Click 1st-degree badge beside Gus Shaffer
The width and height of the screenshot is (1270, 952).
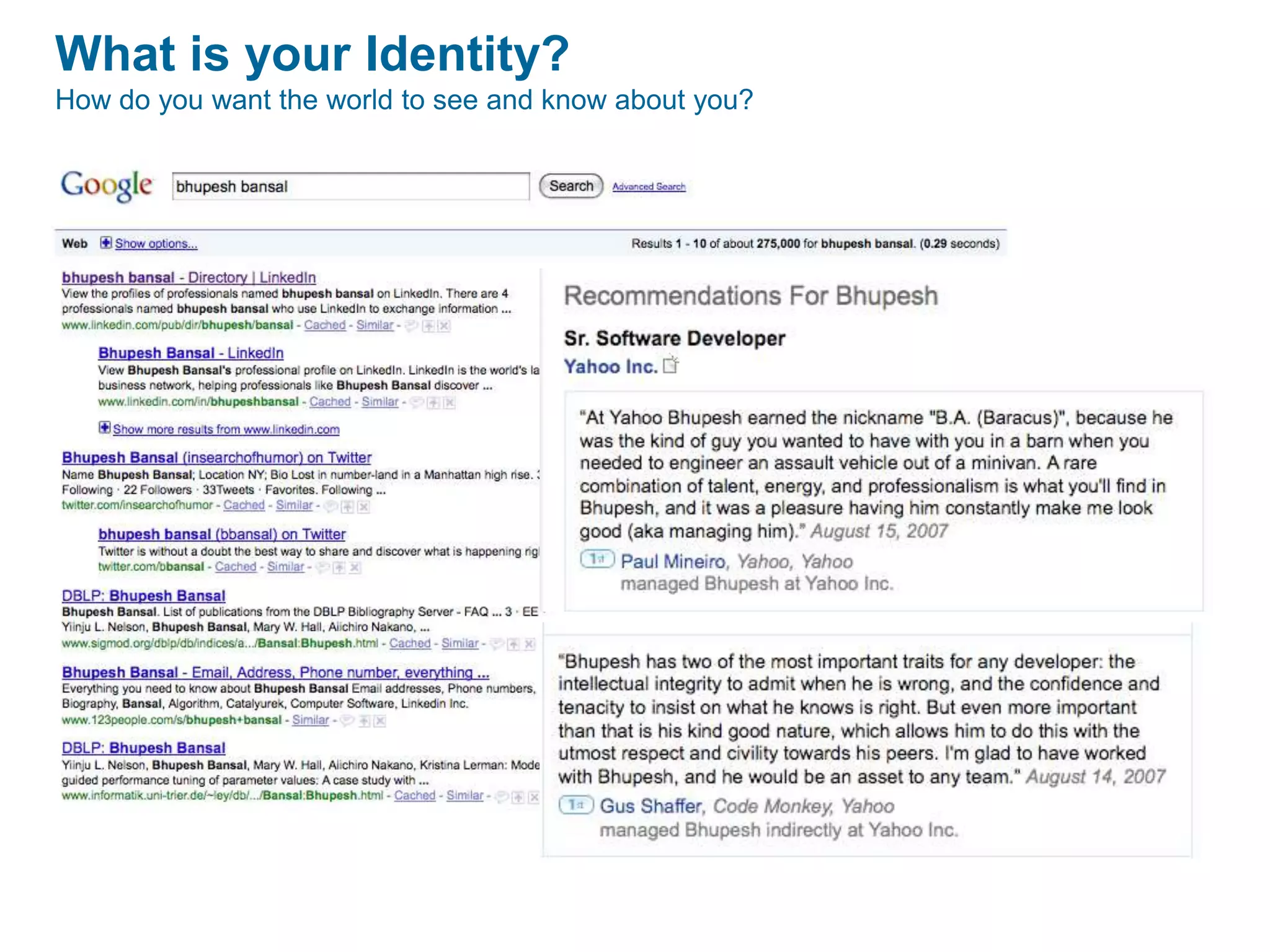(576, 805)
